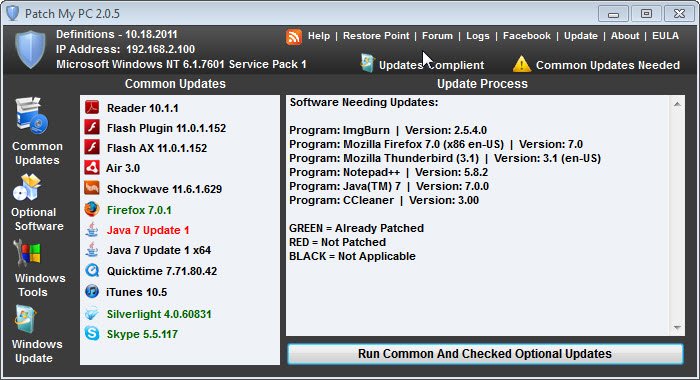Select Quicktime 7.71.80.42 entry
Viewport: 700px width, 380px height.
162,271
